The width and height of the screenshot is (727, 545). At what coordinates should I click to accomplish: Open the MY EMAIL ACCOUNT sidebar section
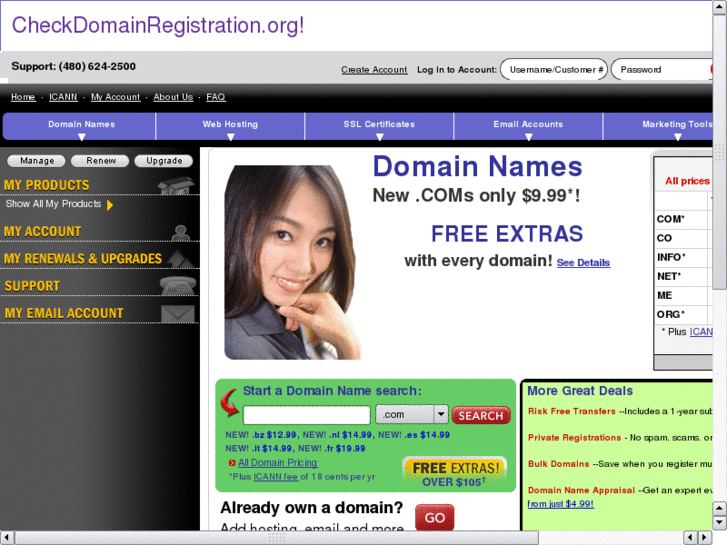coord(64,313)
